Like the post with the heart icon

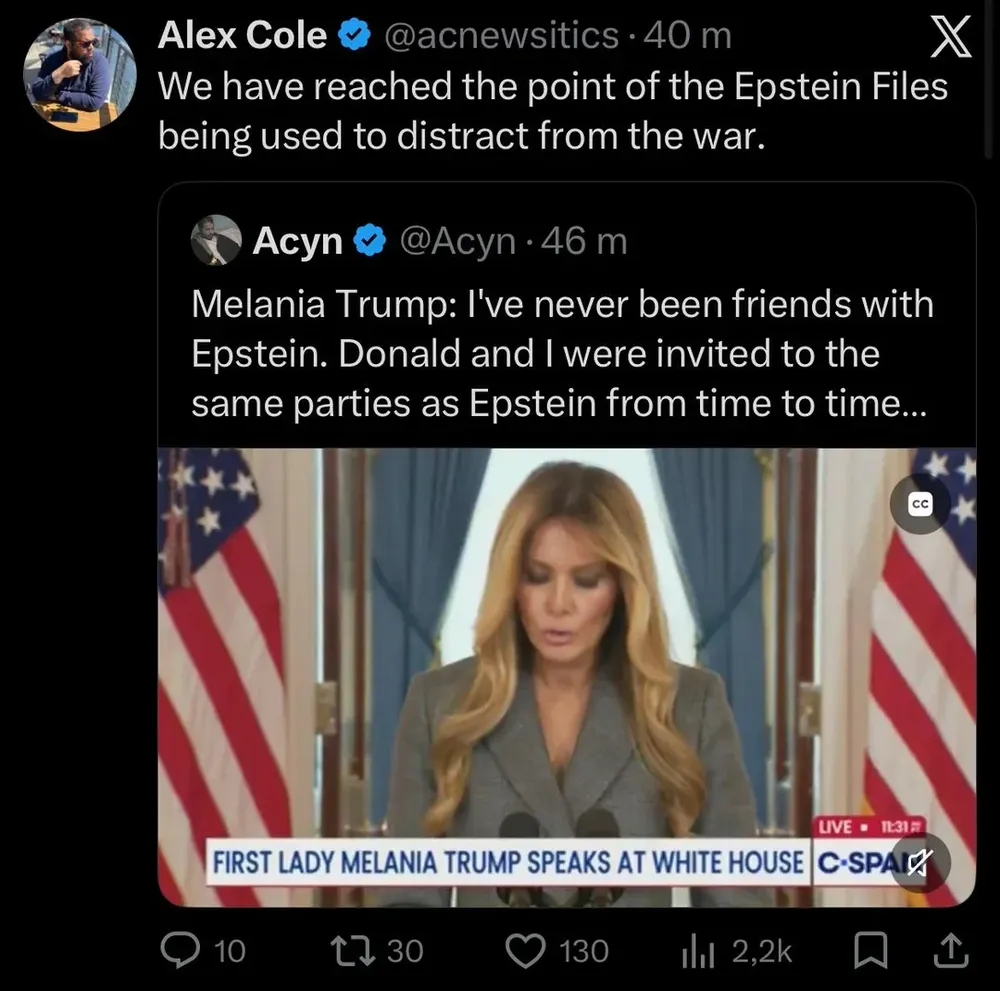524,950
